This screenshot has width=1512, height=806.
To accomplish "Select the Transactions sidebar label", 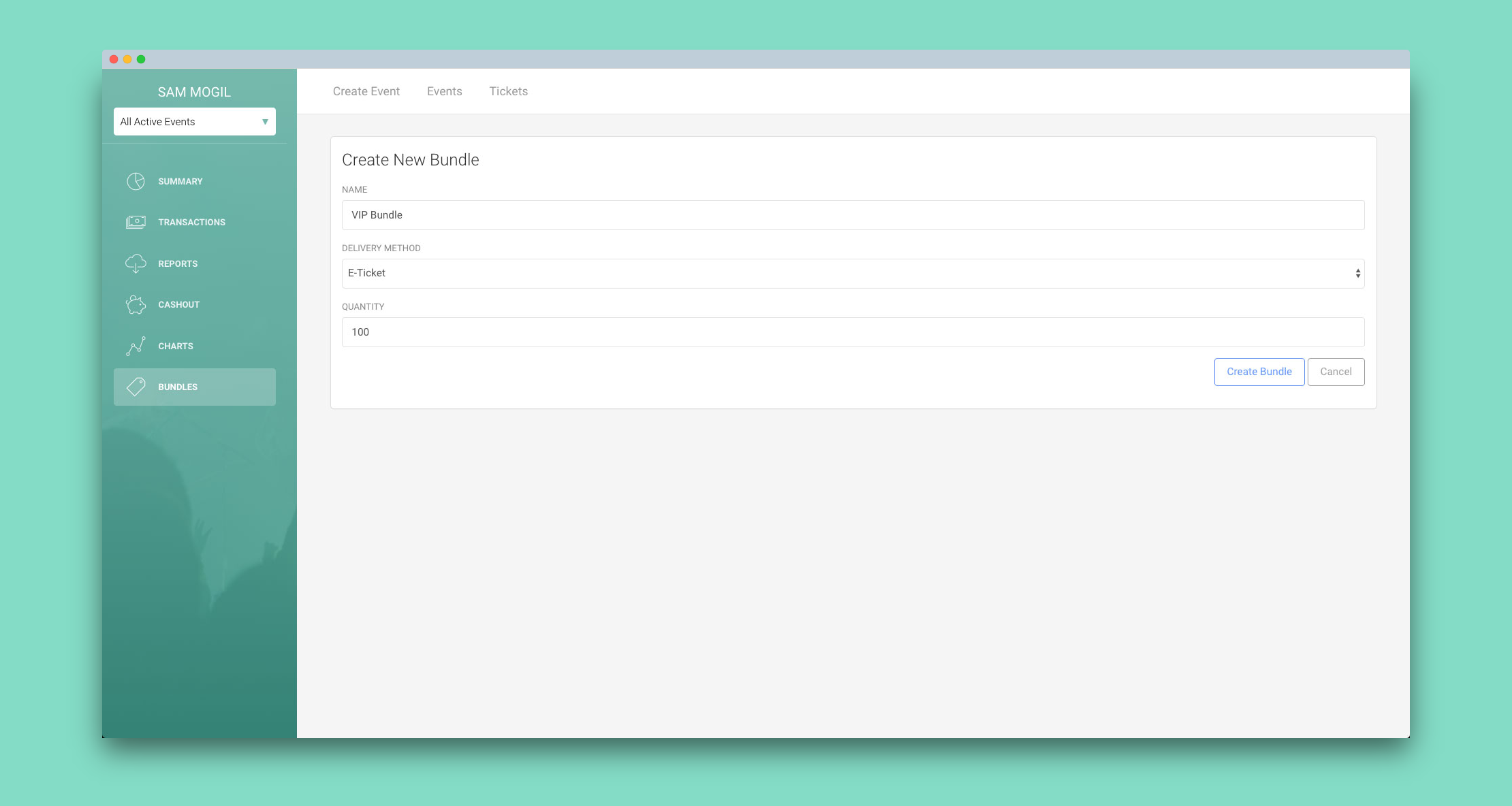I will (x=191, y=223).
